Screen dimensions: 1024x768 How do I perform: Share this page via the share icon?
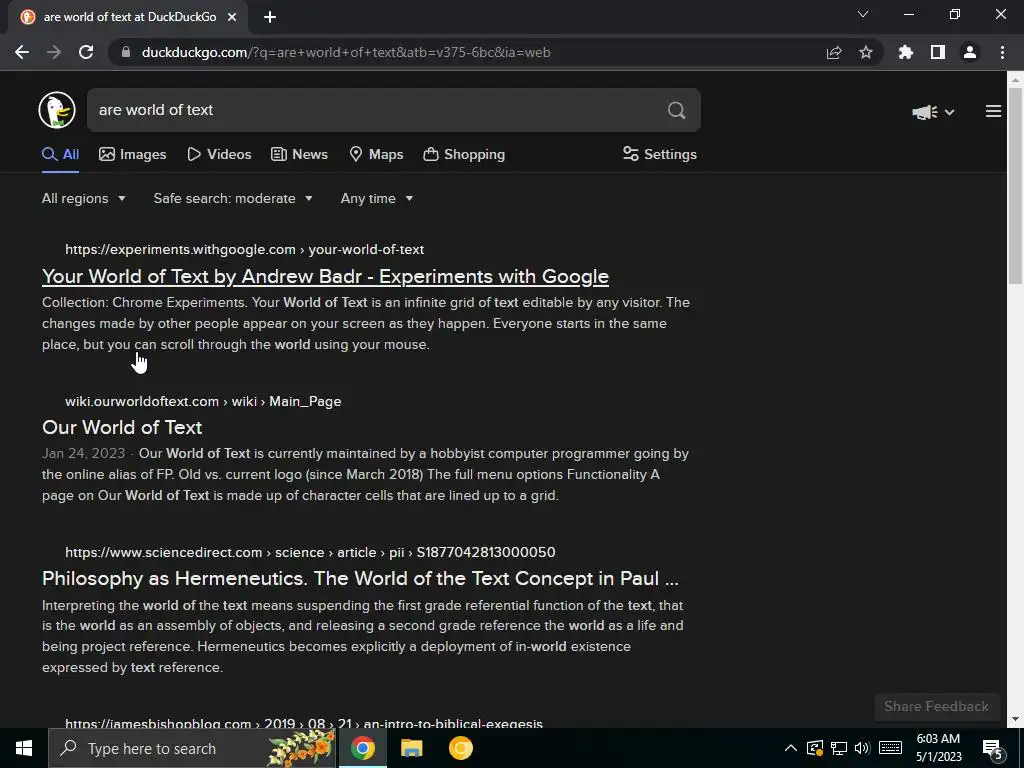(834, 52)
